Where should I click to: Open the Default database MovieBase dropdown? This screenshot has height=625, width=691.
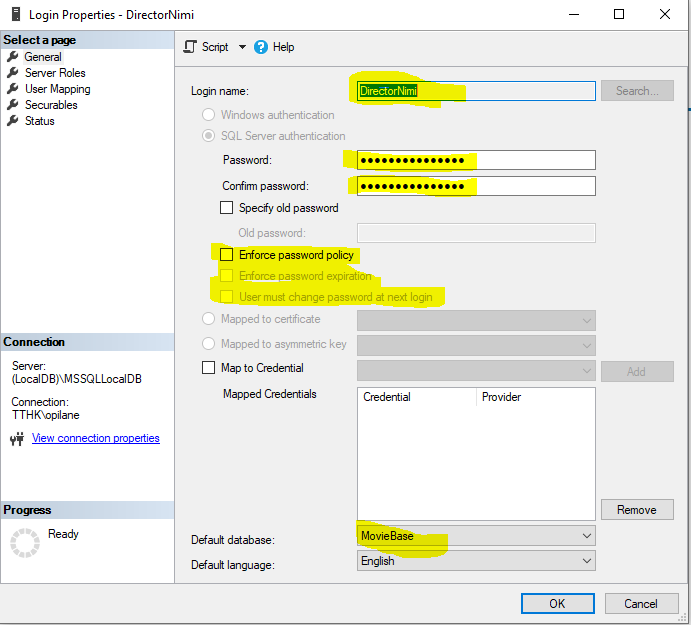(586, 536)
